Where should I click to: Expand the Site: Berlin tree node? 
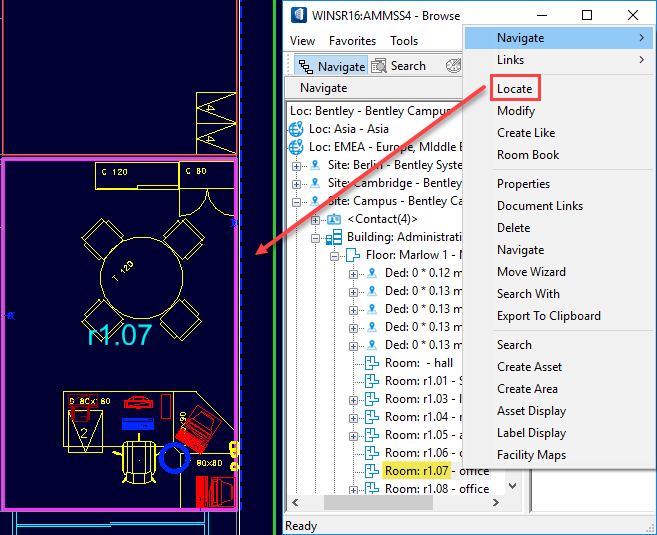tap(297, 166)
